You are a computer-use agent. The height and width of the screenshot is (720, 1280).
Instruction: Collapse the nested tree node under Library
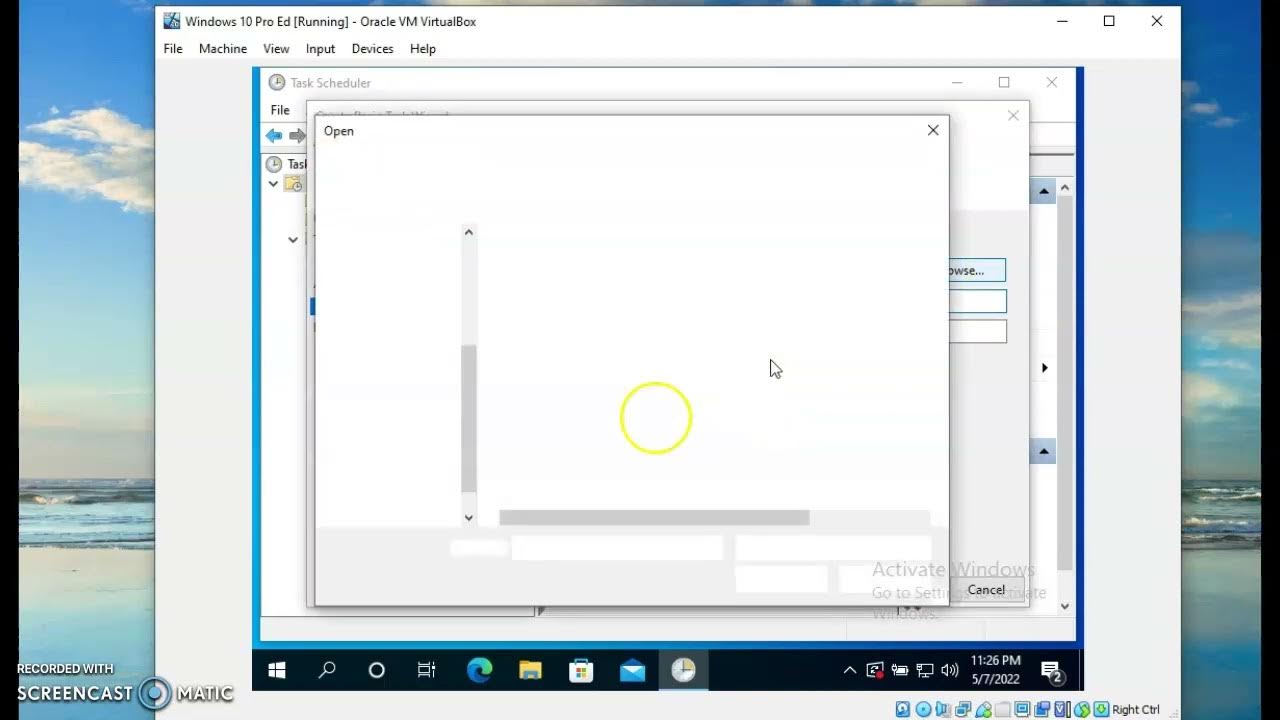click(x=293, y=240)
